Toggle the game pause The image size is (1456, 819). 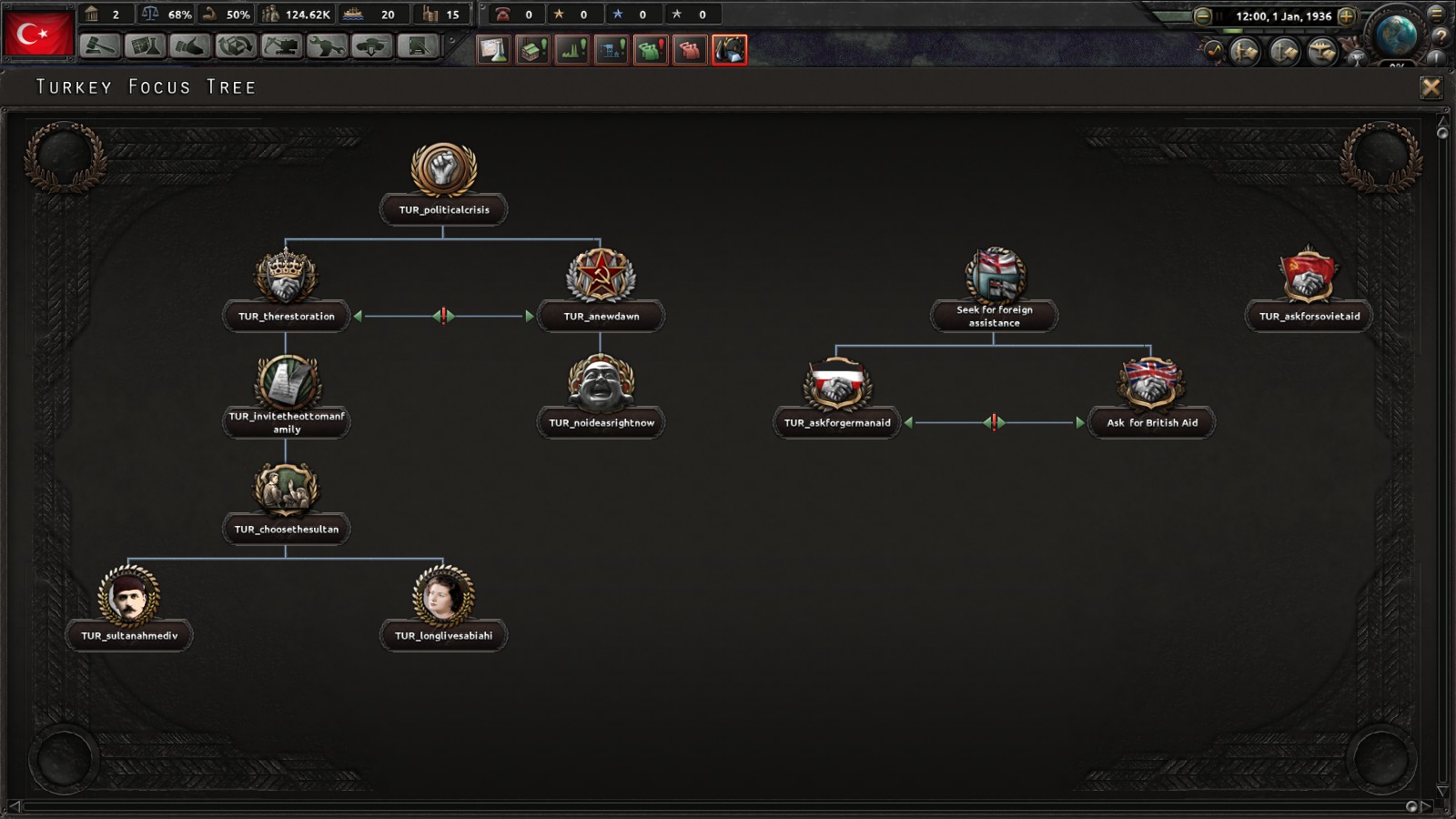tap(1220, 16)
